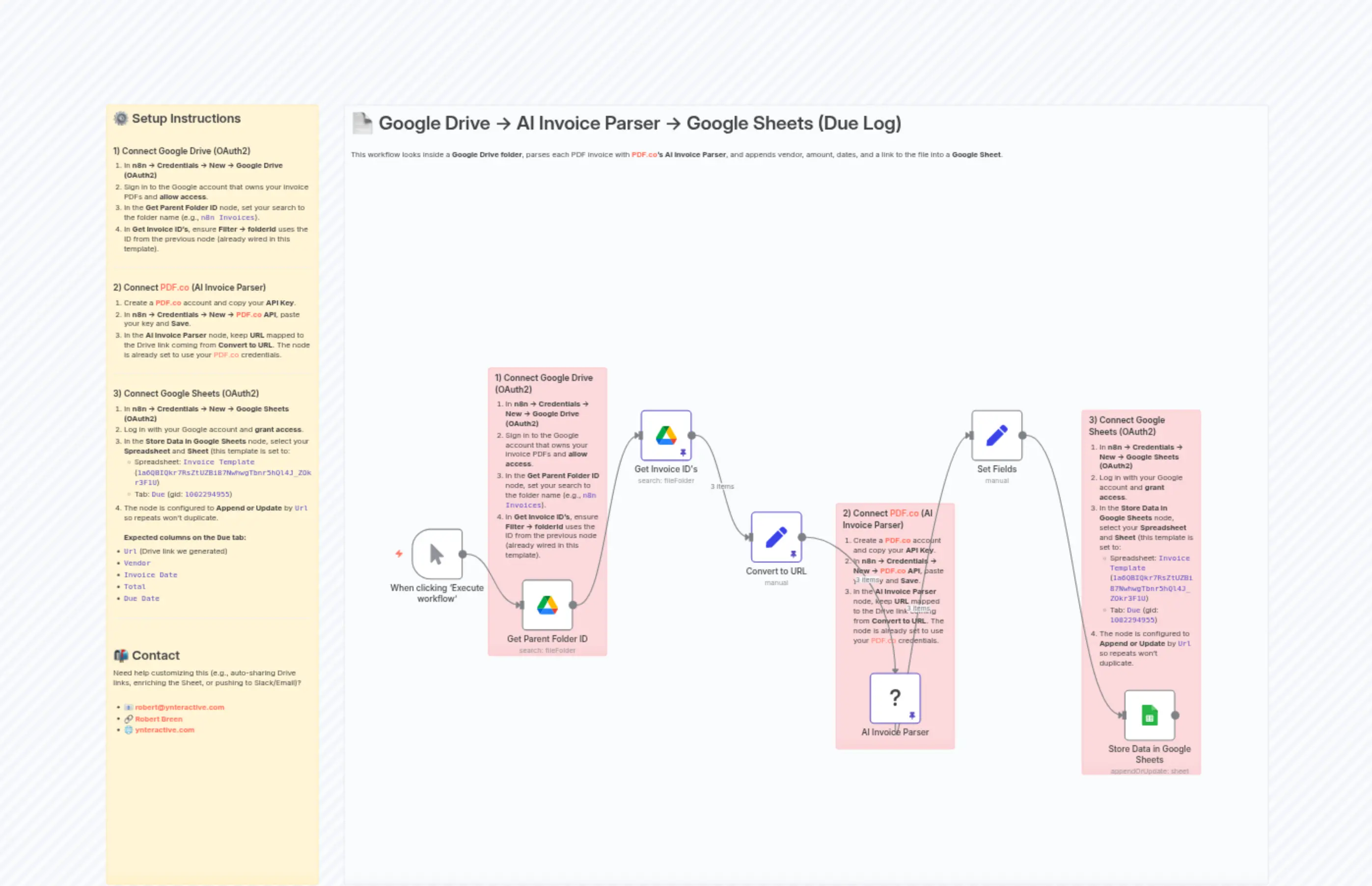Click the mailbox icon beside the Contact heading
The height and width of the screenshot is (886, 1372).
coord(121,655)
